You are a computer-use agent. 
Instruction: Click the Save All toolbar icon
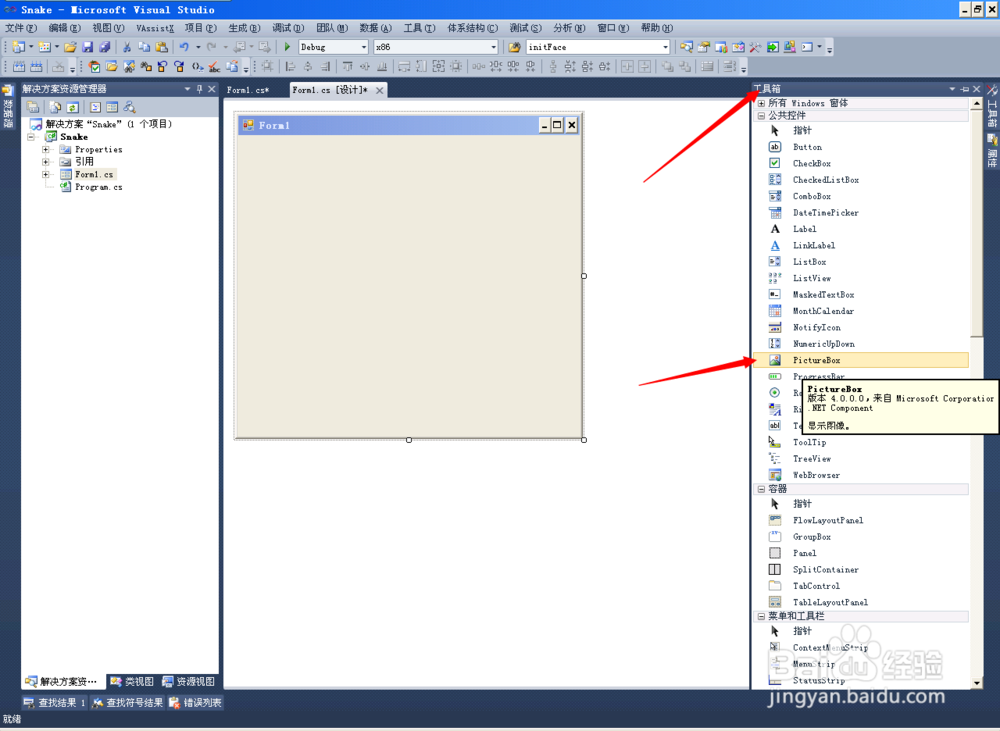coord(105,47)
